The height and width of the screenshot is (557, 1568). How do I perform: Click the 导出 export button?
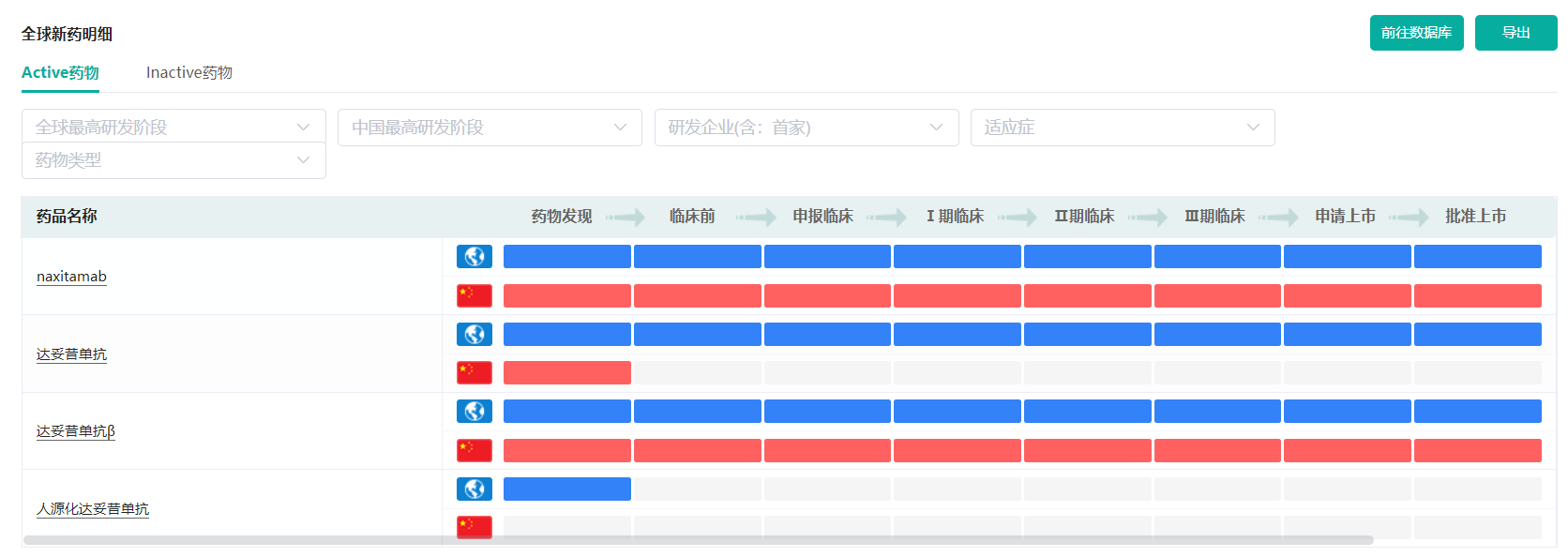pos(1515,33)
